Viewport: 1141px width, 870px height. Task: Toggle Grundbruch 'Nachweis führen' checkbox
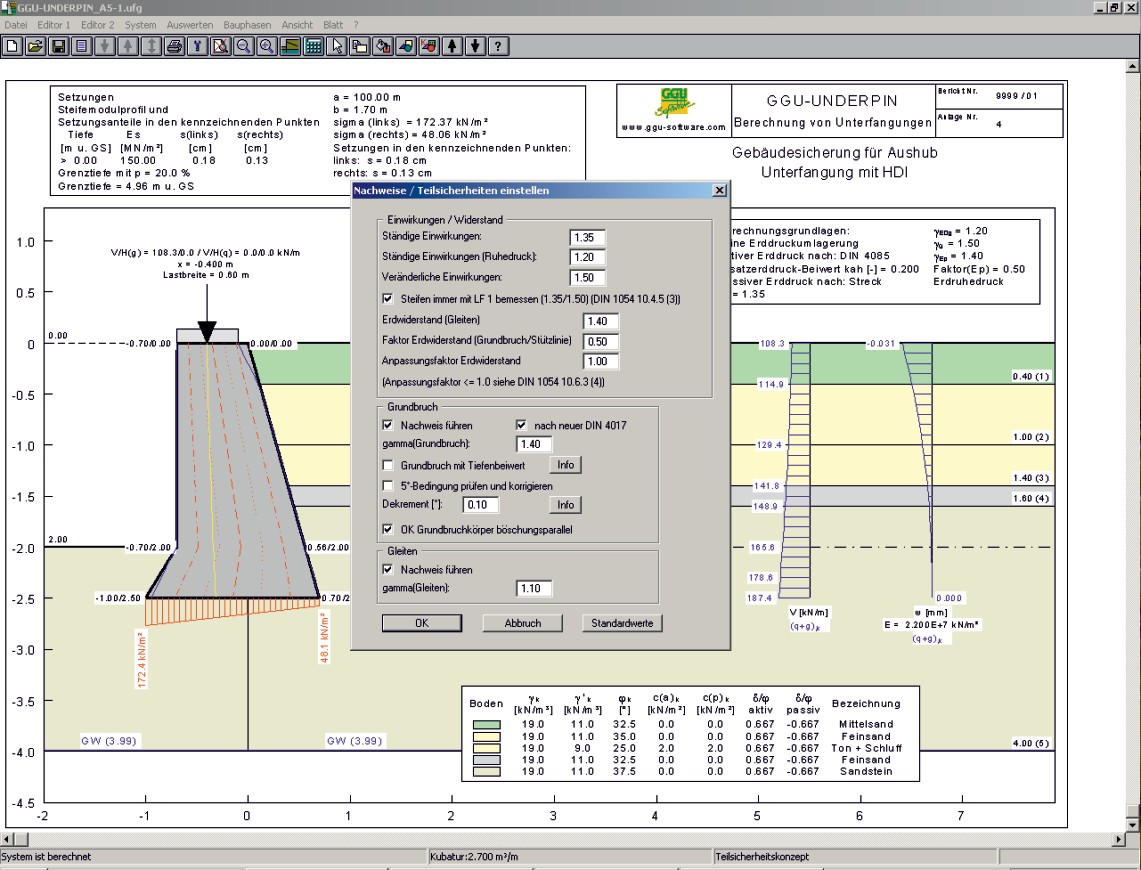click(x=388, y=426)
